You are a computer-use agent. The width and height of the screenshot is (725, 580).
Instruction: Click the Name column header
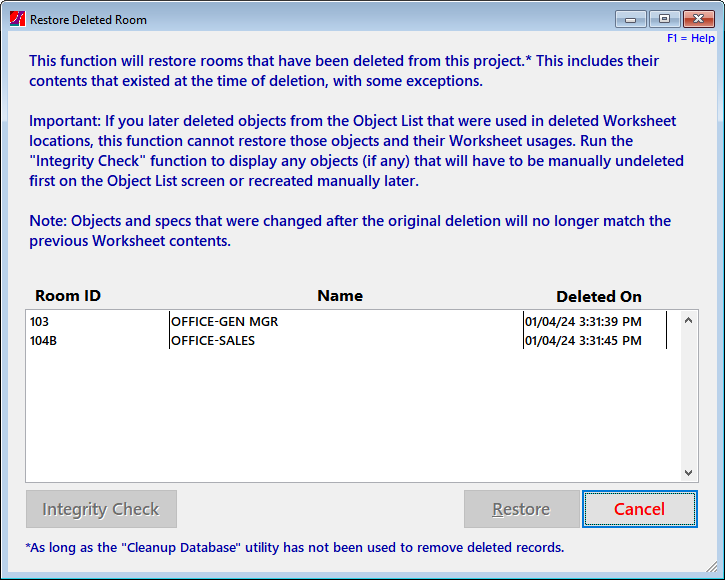340,296
